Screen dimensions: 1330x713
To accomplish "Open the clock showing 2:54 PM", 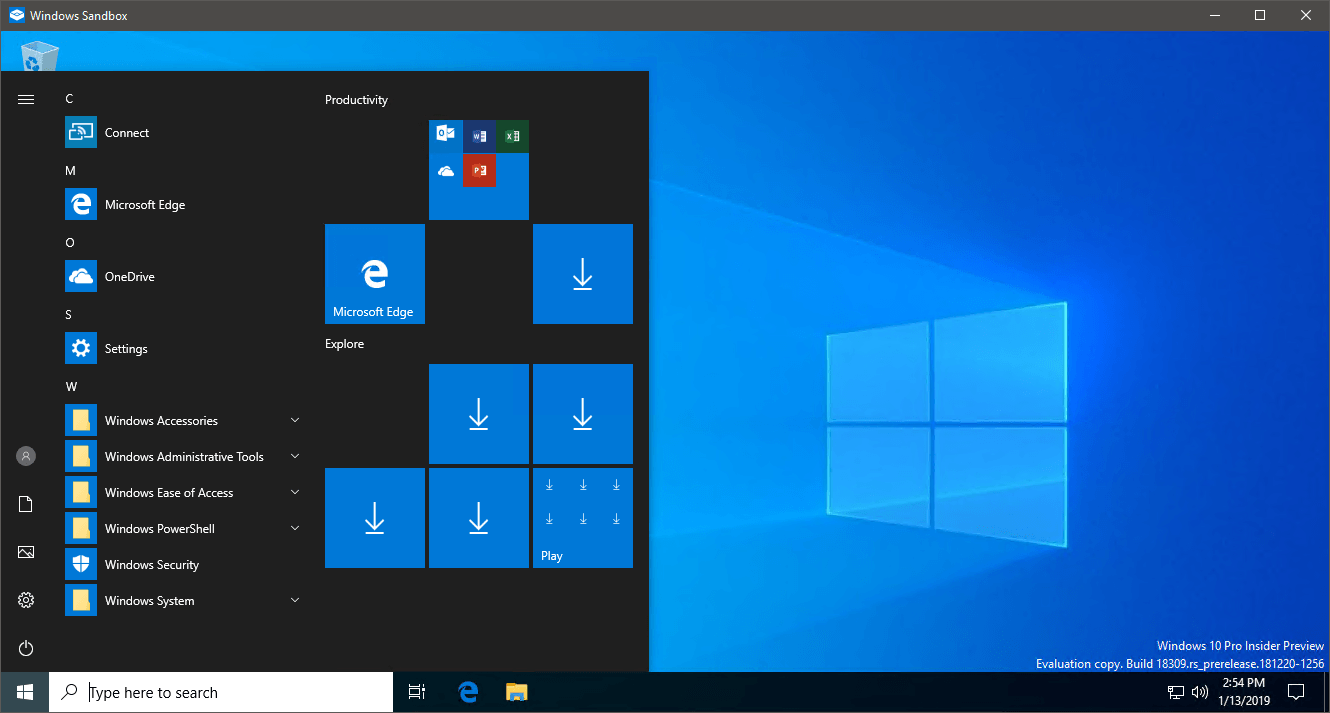I will click(x=1244, y=692).
